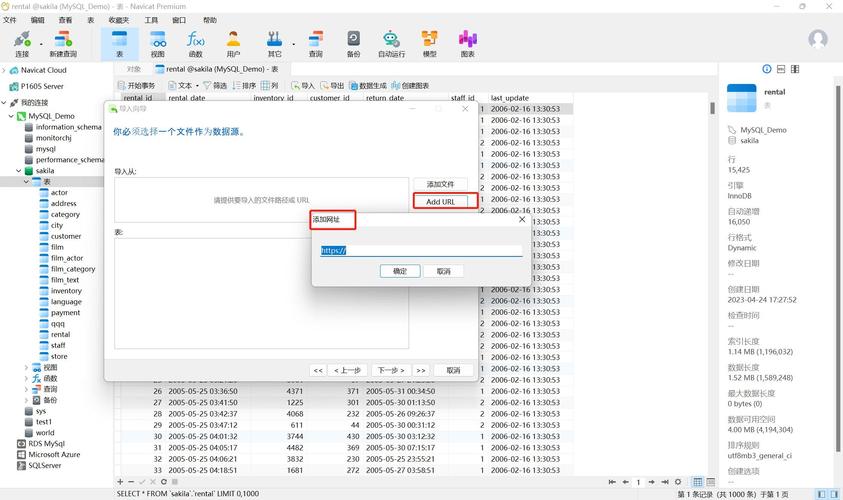Open the 收藏夹 menu
The height and width of the screenshot is (500, 843).
point(119,20)
